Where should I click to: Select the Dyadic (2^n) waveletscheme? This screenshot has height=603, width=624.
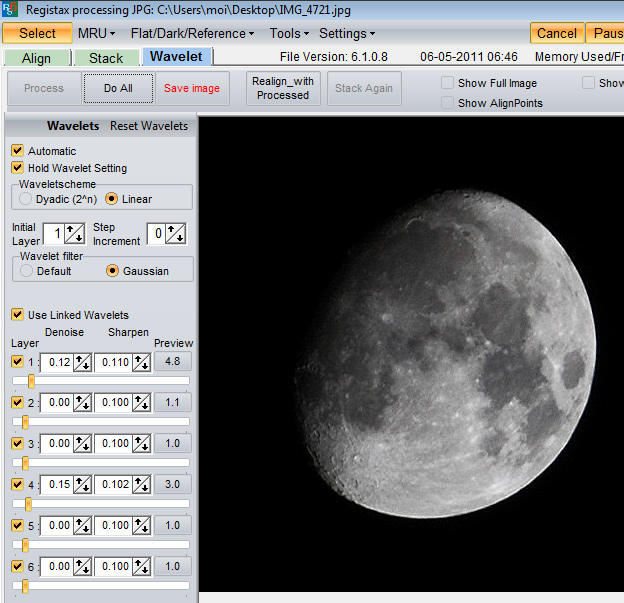click(26, 199)
